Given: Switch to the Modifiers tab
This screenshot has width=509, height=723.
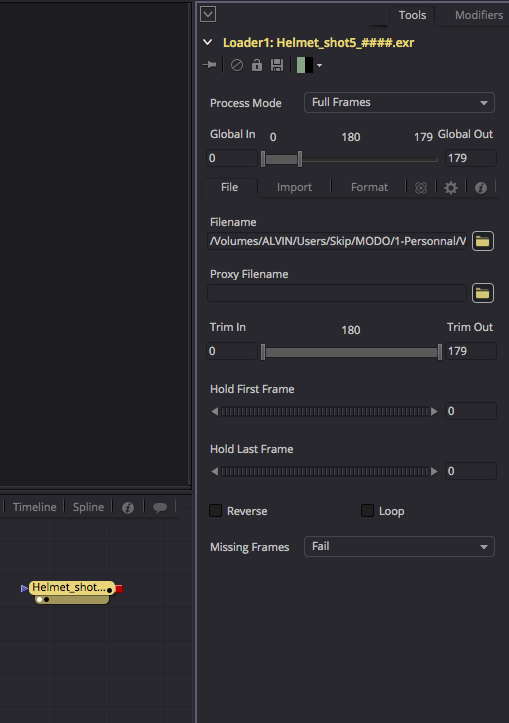Looking at the screenshot, I should [479, 15].
